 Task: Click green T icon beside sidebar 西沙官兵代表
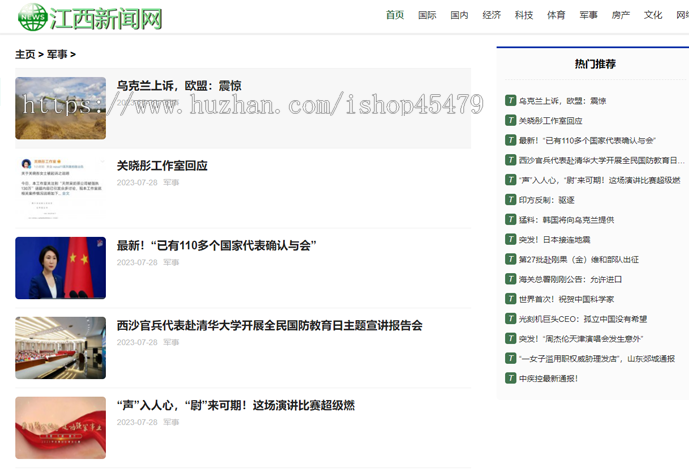510,160
